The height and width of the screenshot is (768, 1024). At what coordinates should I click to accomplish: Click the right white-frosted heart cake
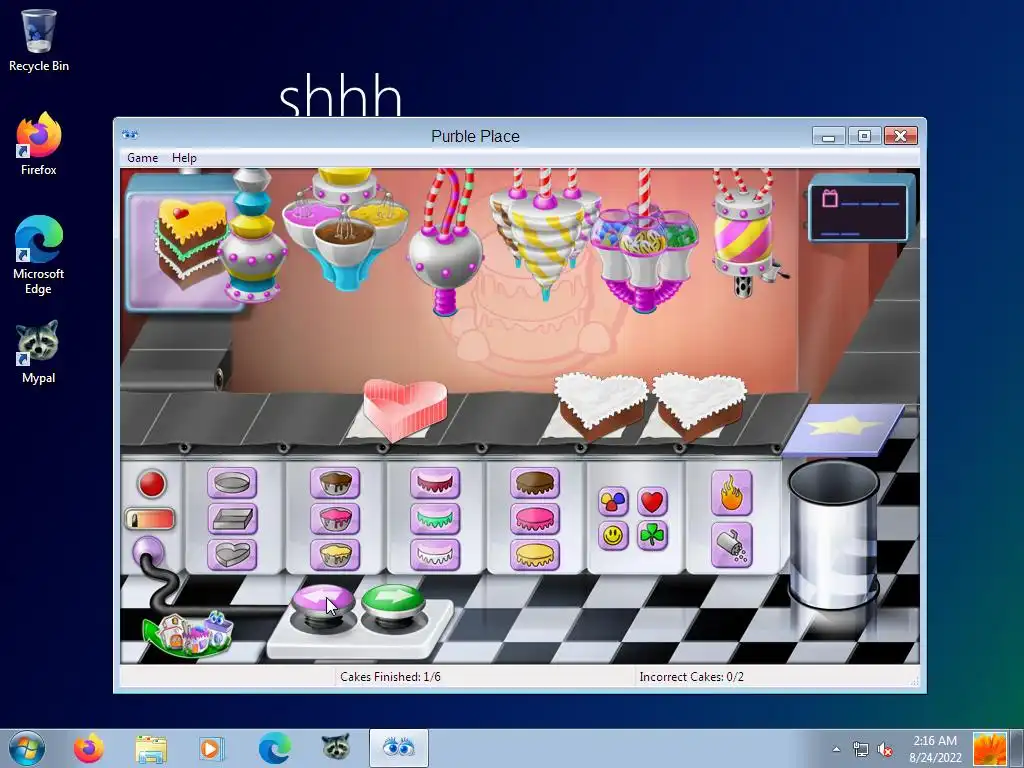coord(699,404)
